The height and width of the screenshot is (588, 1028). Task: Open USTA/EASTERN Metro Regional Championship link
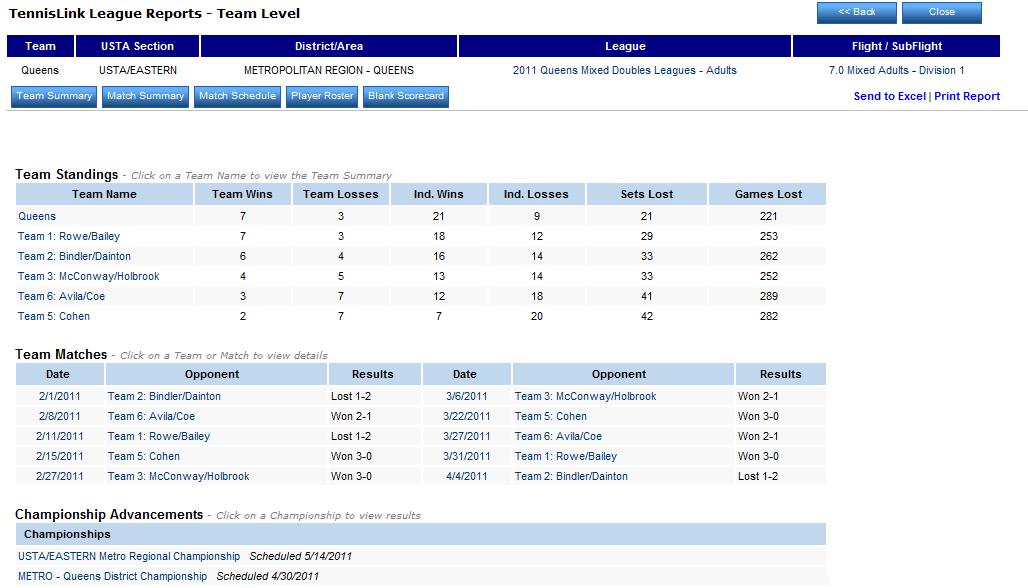coord(129,556)
